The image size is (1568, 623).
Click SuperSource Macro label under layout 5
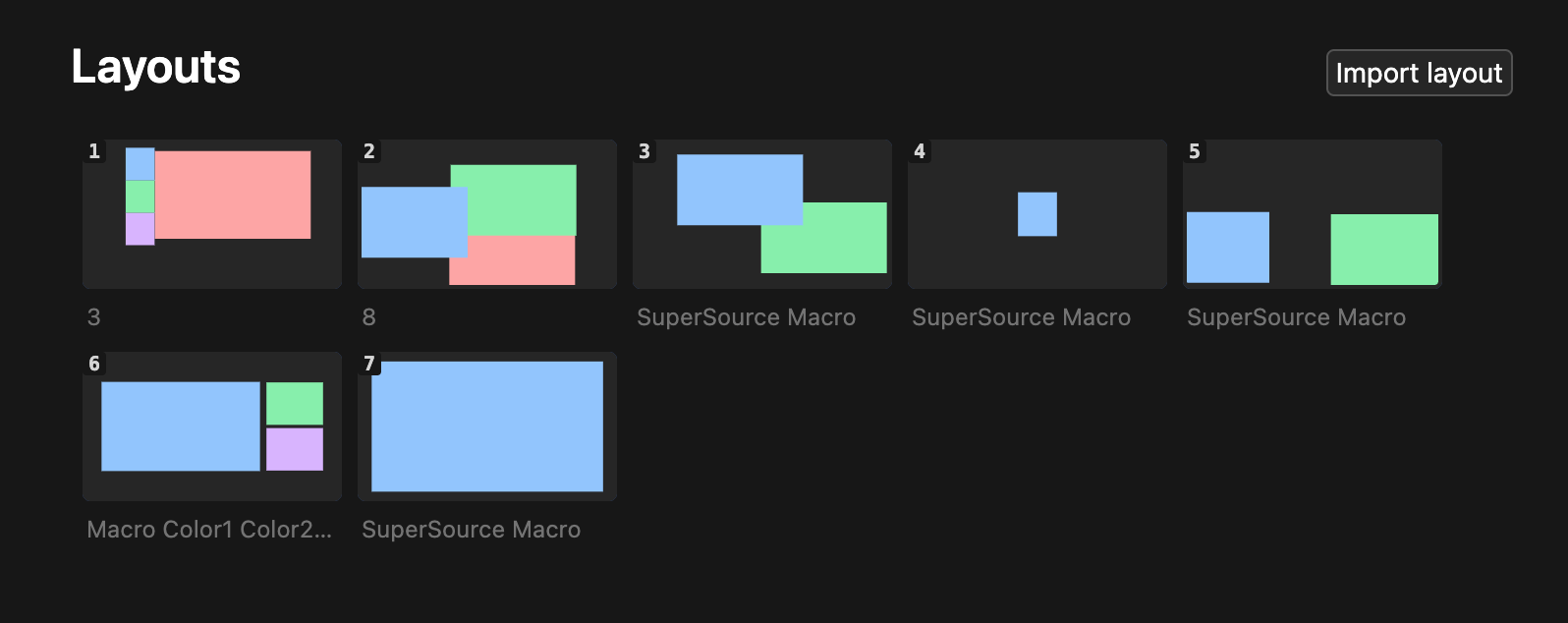click(1297, 317)
